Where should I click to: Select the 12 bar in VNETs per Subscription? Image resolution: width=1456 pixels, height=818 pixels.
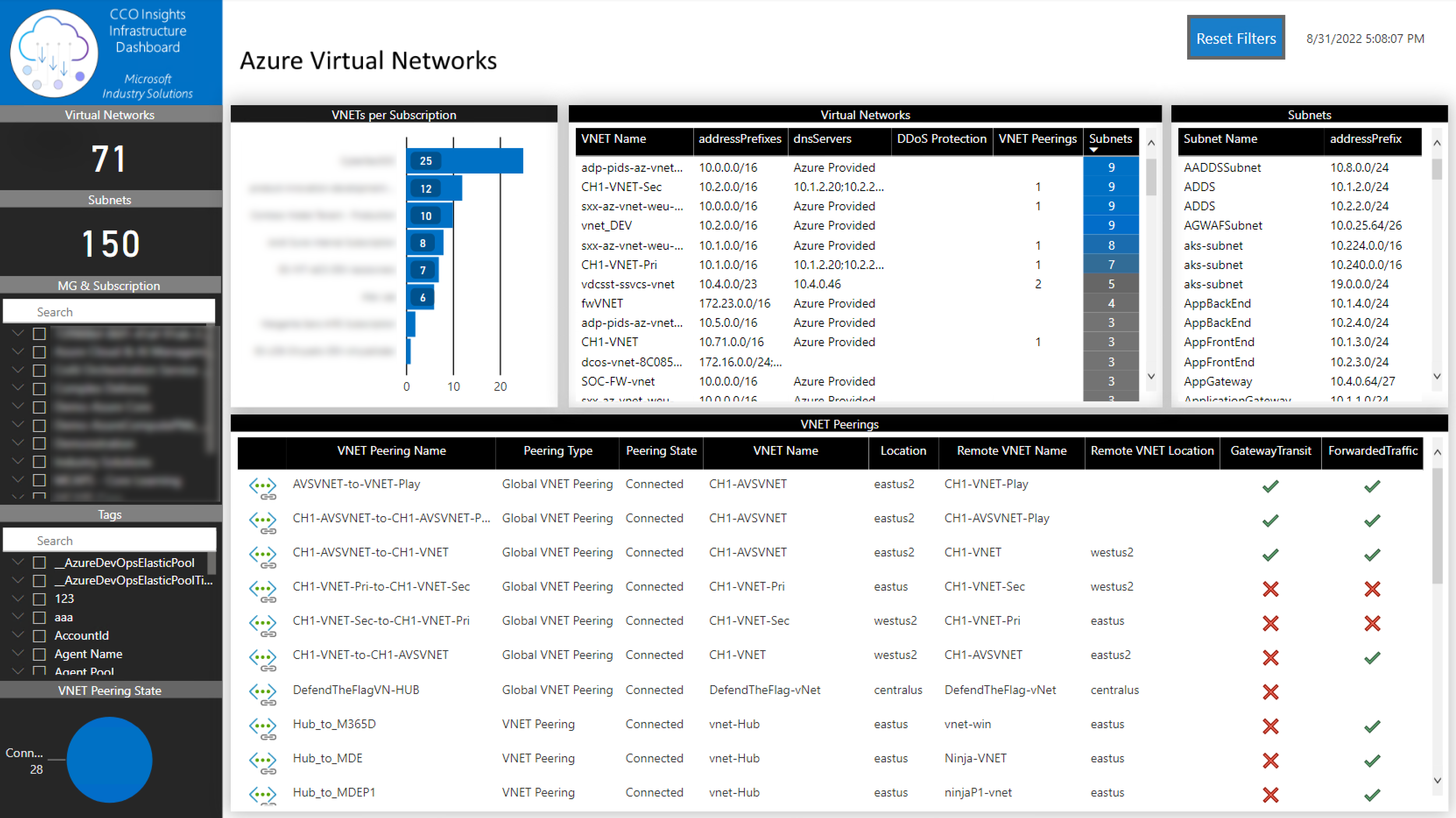(x=434, y=188)
